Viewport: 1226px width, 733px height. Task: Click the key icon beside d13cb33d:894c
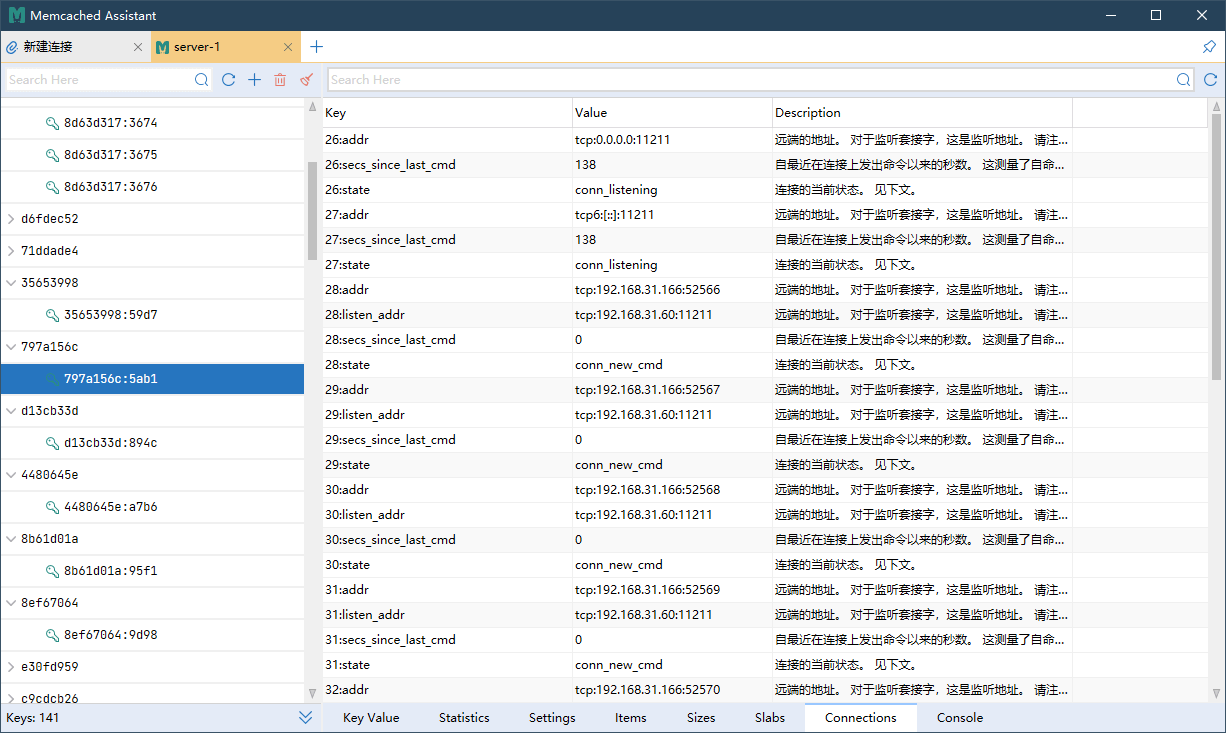(52, 443)
